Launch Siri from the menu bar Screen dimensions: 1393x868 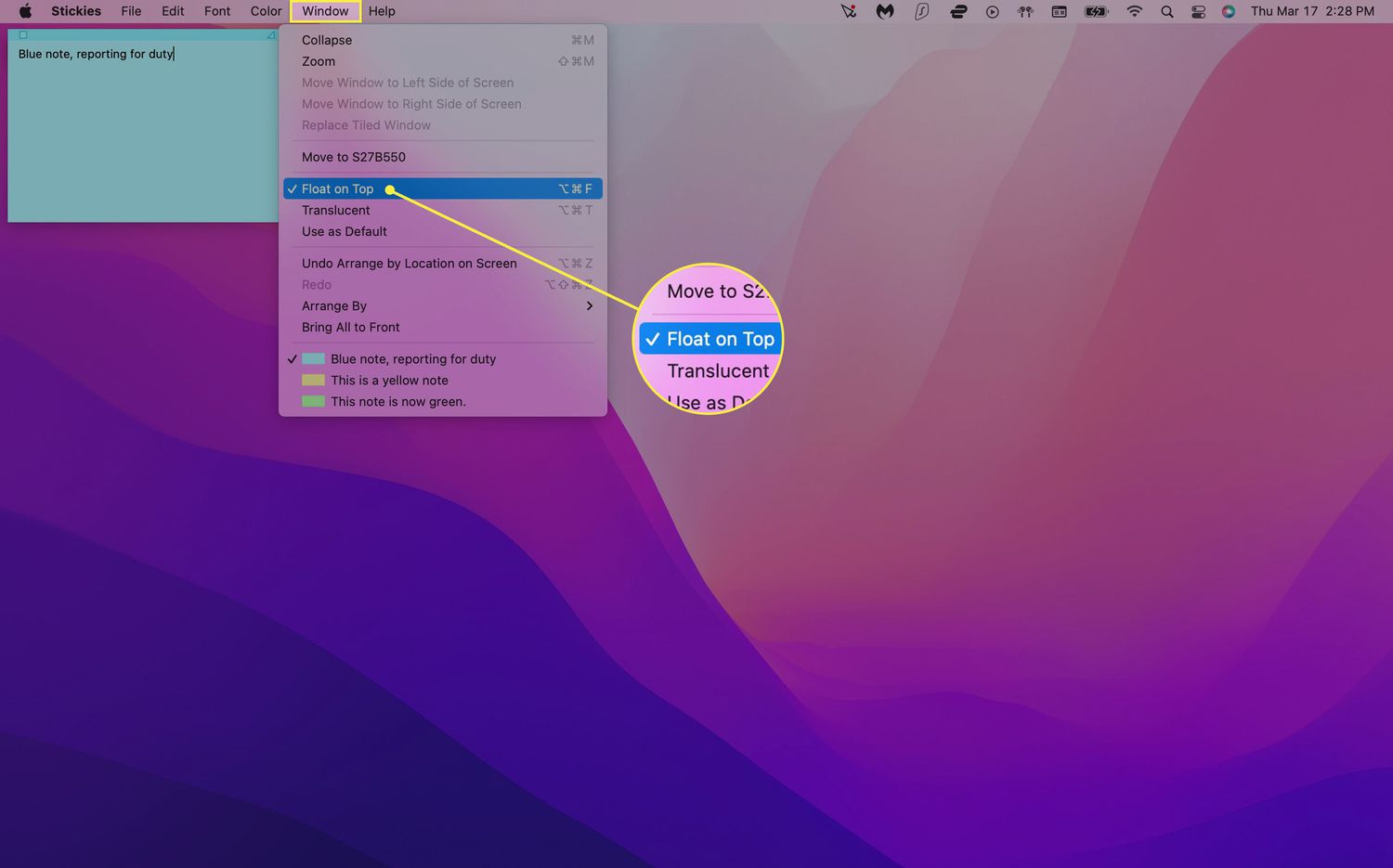[1229, 11]
